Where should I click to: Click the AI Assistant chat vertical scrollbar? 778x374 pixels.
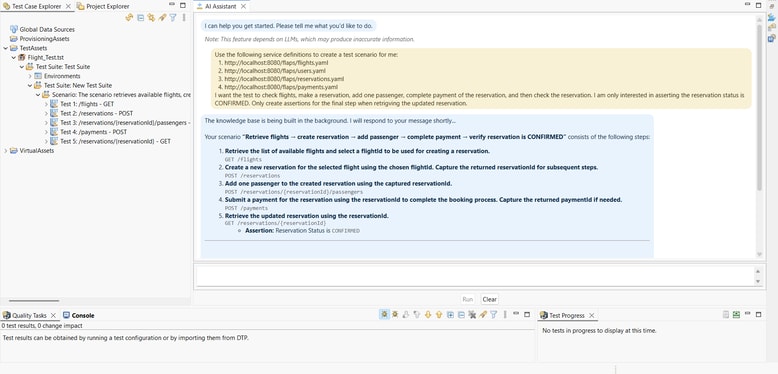point(759,107)
